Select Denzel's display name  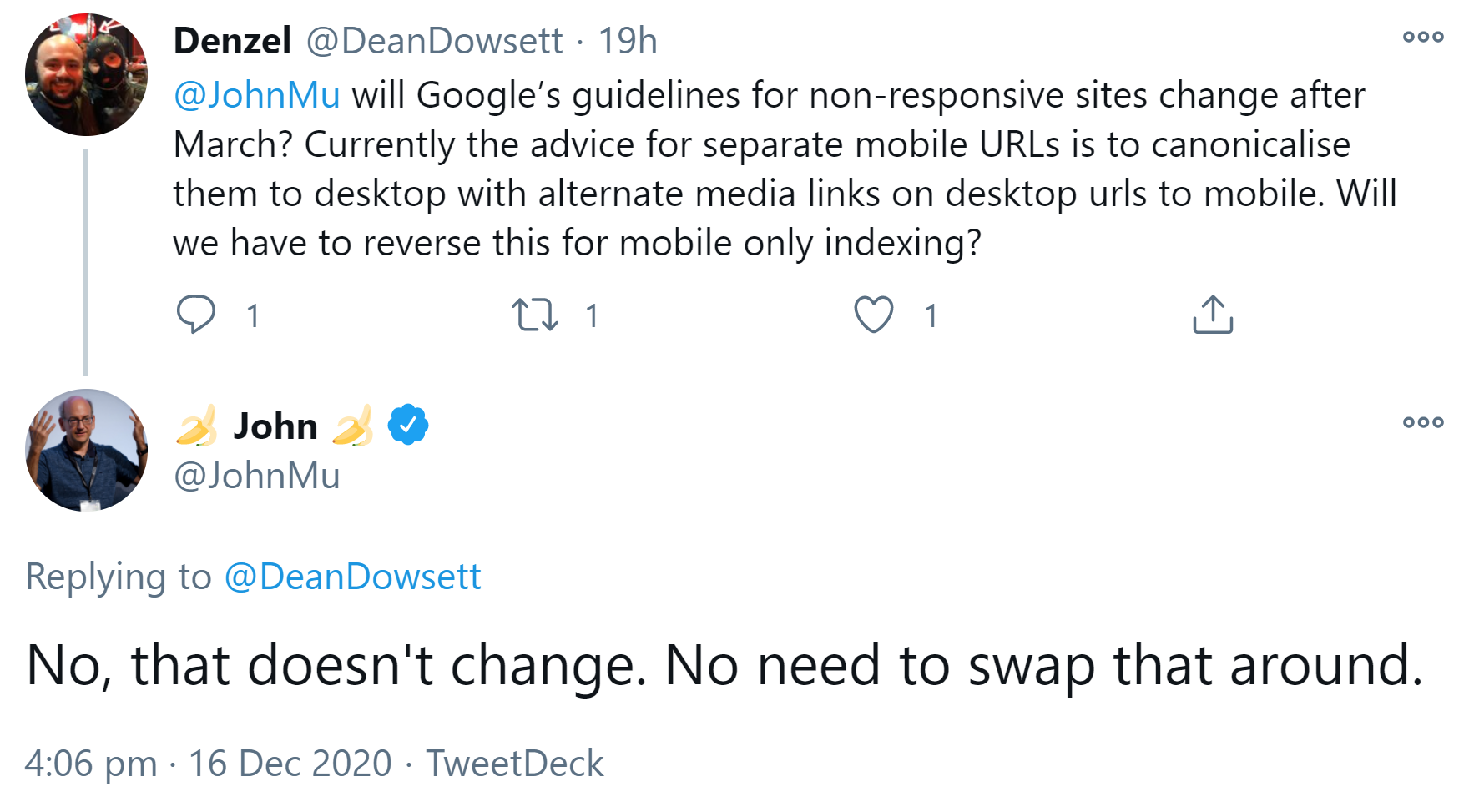[231, 38]
